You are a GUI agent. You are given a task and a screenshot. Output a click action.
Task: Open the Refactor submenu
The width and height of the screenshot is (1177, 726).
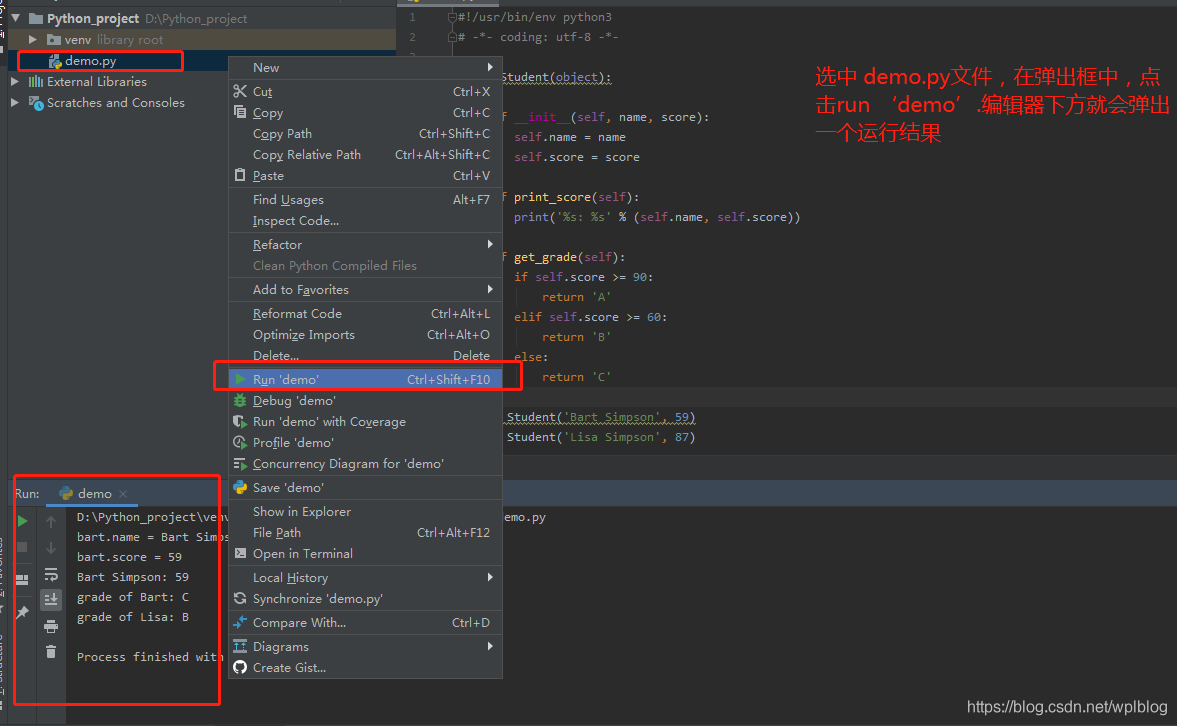click(366, 244)
